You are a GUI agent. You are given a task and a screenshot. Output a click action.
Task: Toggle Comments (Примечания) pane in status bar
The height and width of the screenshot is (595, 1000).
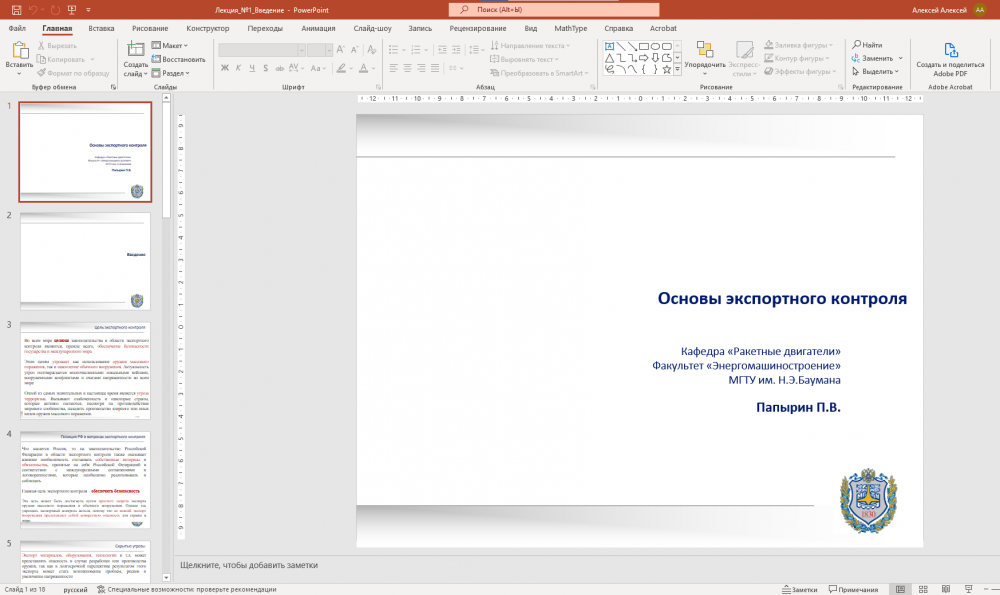[x=852, y=589]
